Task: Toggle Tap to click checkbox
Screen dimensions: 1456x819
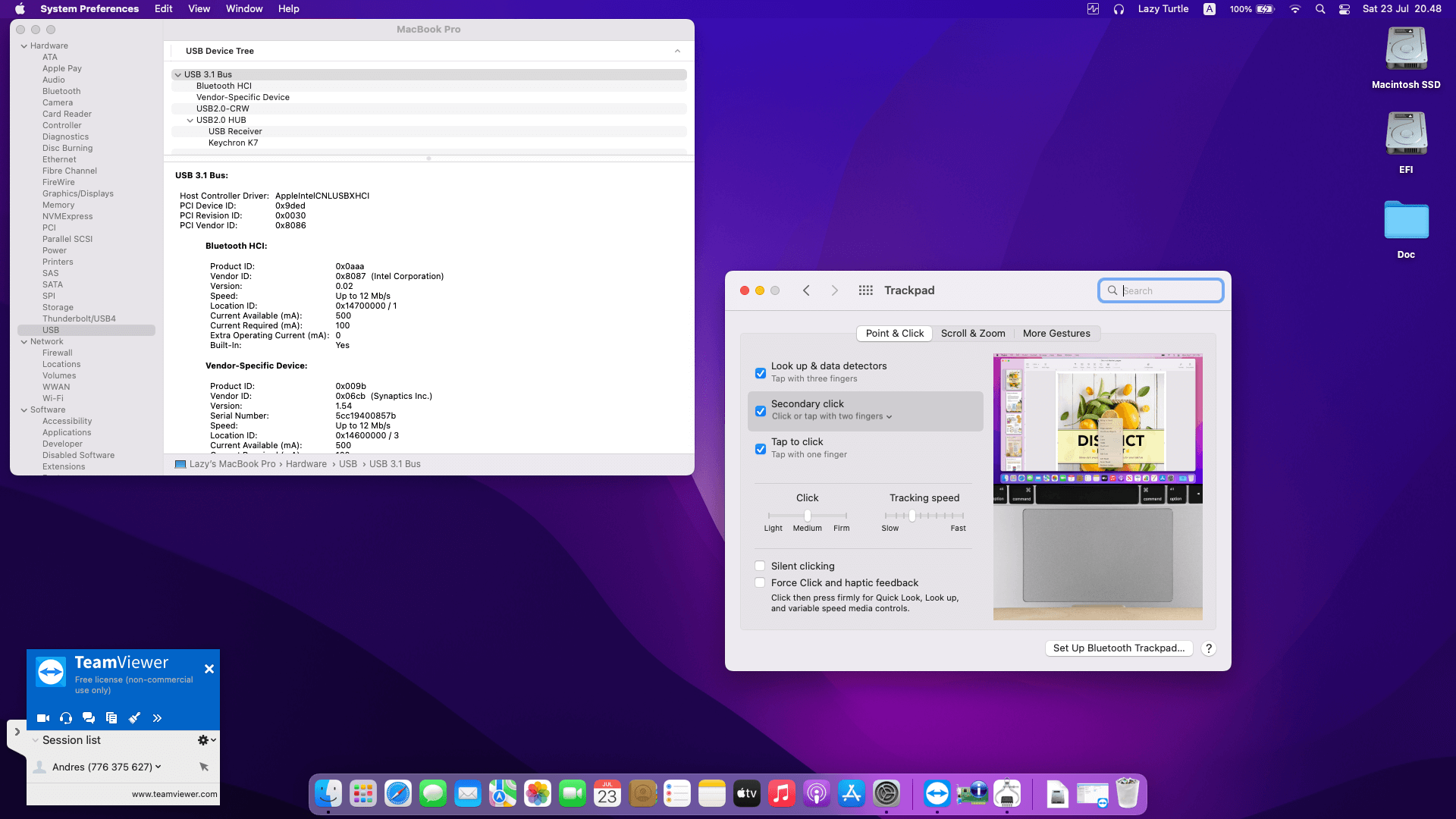Action: pyautogui.click(x=760, y=449)
